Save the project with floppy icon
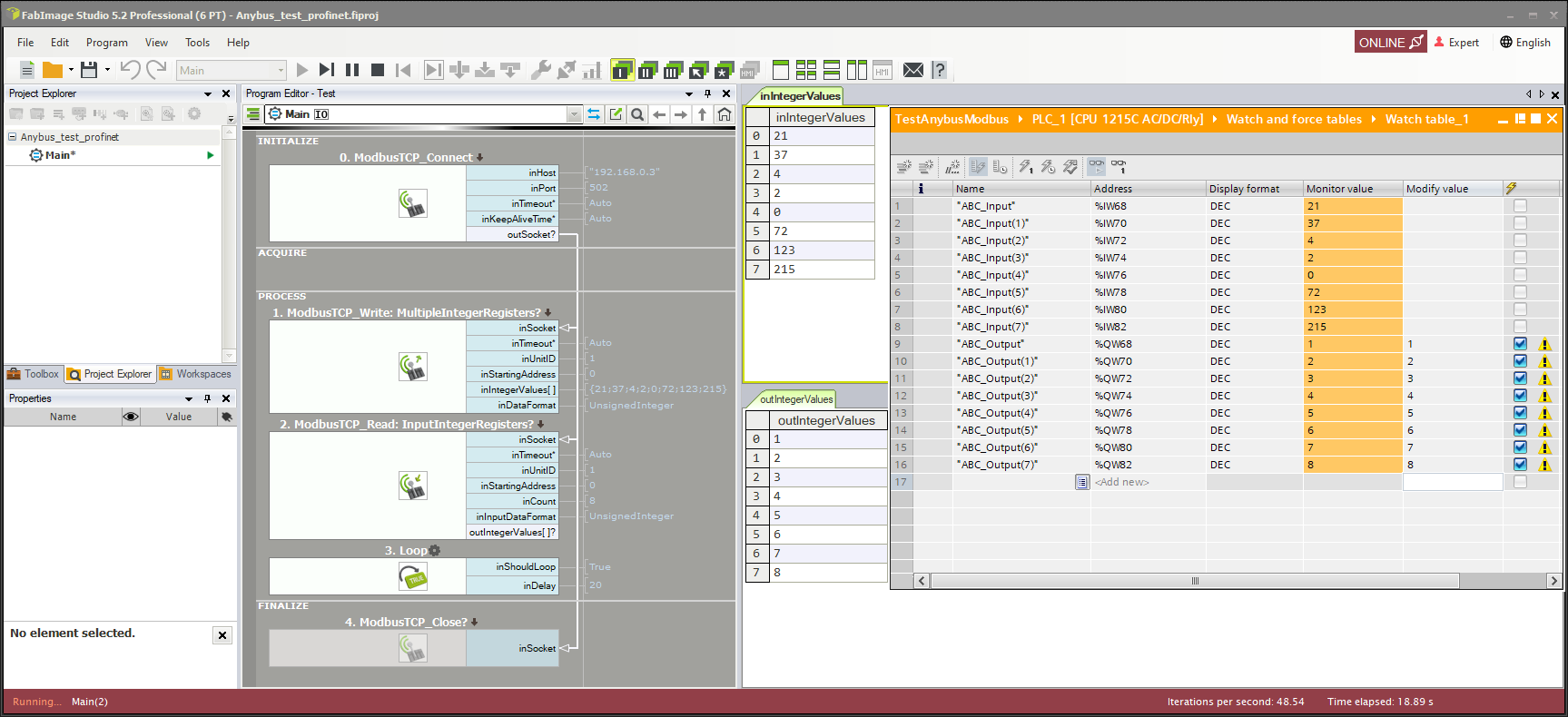The height and width of the screenshot is (717, 1568). pyautogui.click(x=89, y=70)
